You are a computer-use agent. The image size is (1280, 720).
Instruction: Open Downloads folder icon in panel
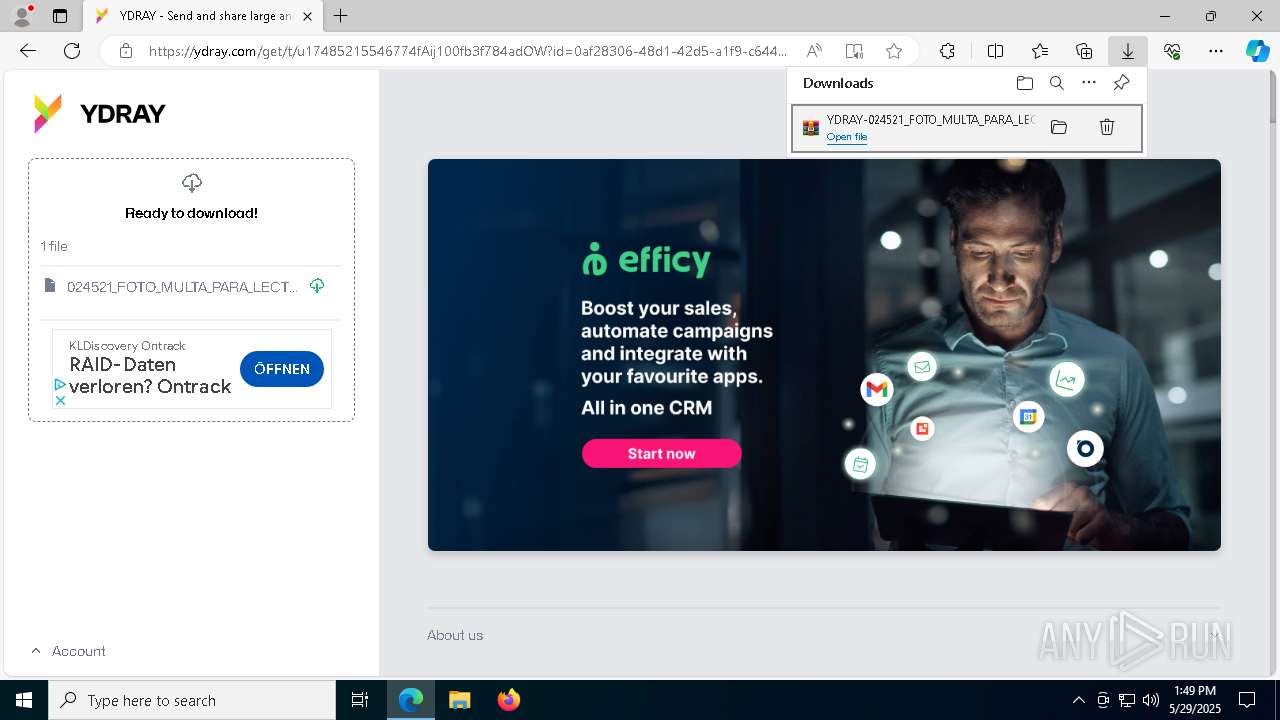(x=1024, y=83)
